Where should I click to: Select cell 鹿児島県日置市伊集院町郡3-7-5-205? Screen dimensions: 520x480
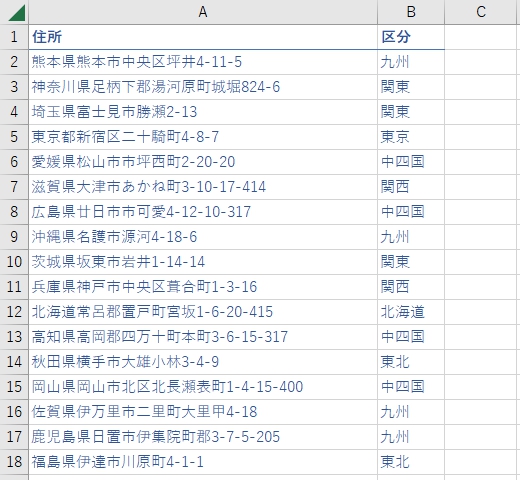coord(203,437)
